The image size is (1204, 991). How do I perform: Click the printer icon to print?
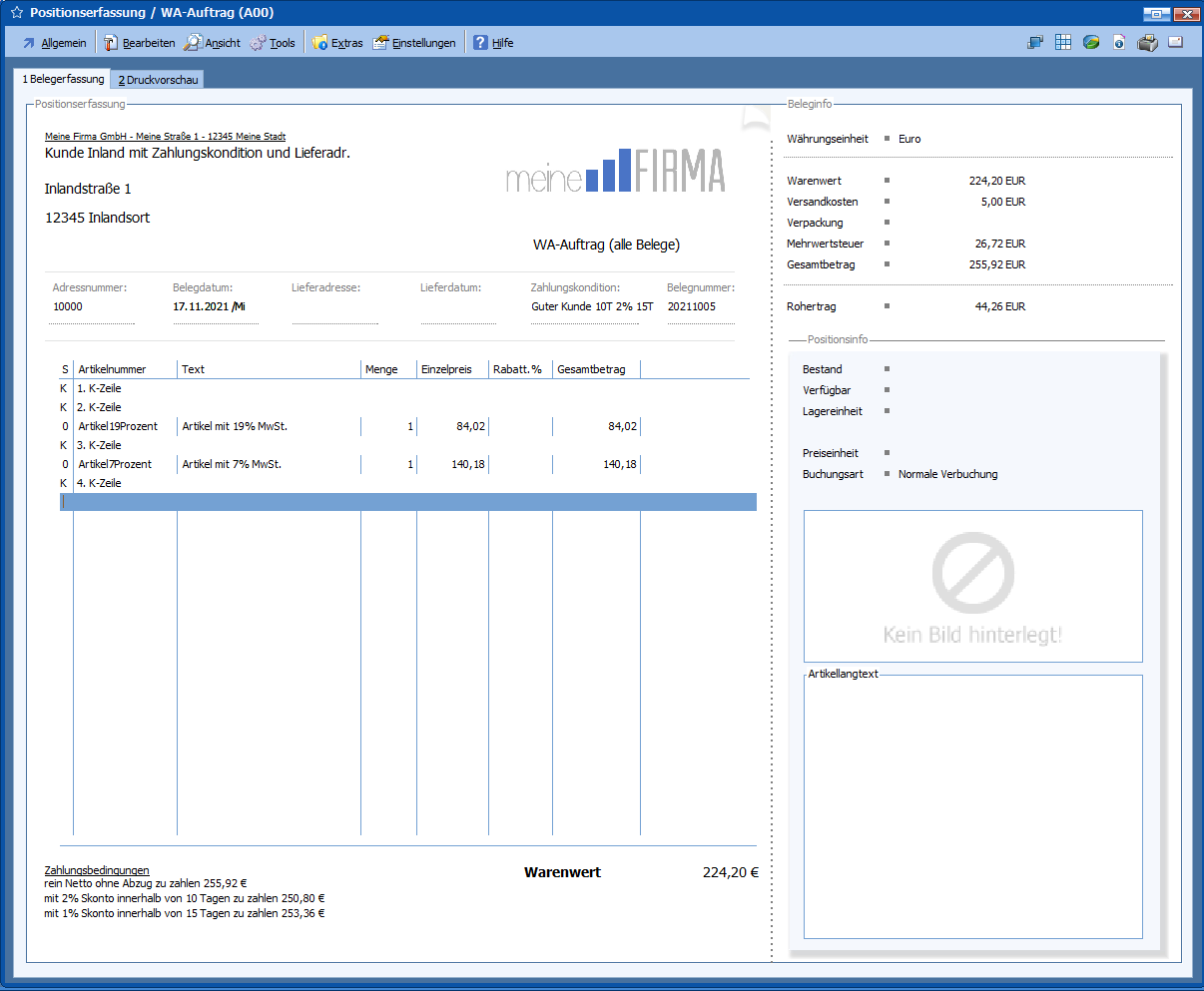pyautogui.click(x=1148, y=43)
